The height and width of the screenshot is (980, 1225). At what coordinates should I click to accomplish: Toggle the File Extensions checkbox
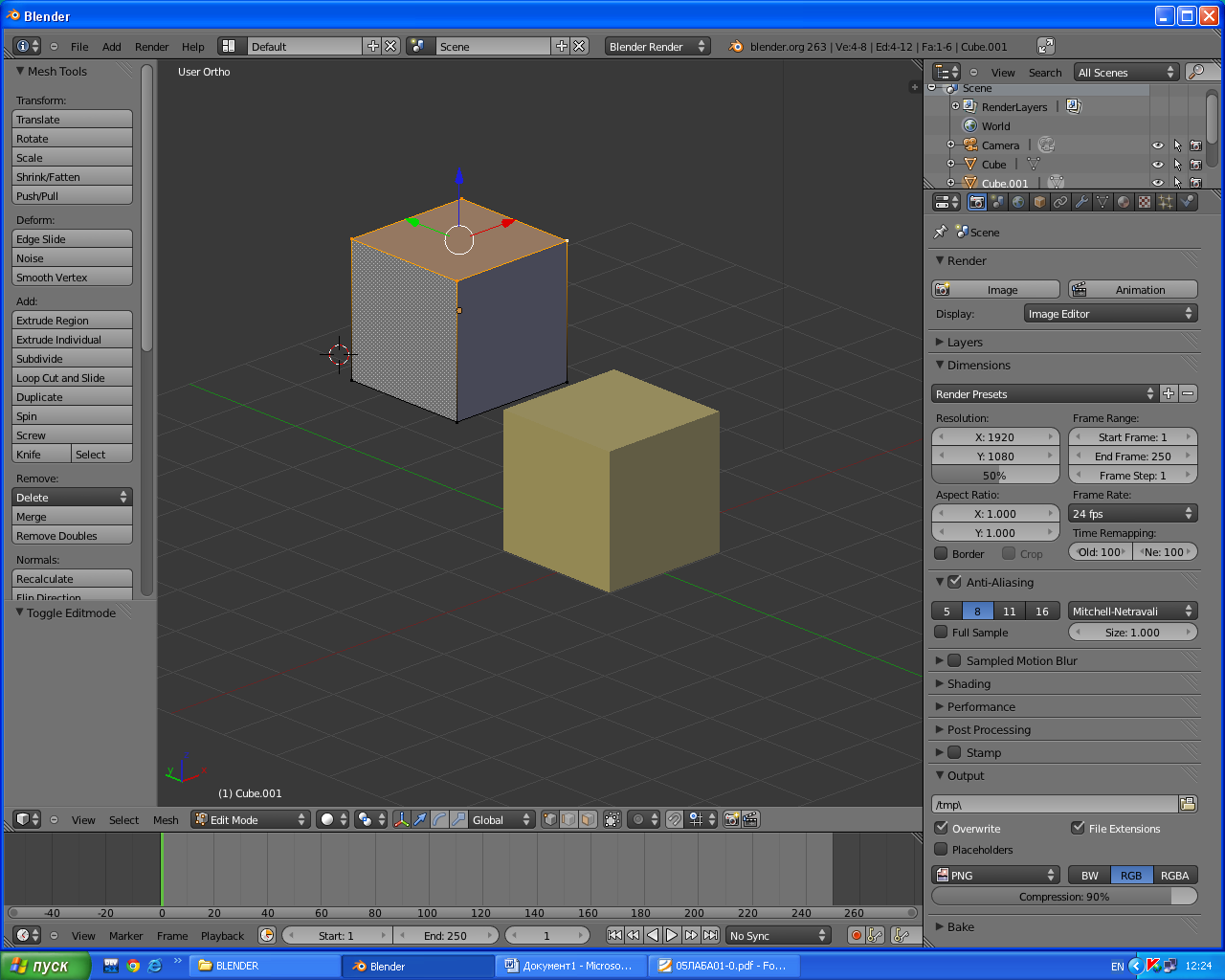click(1078, 828)
